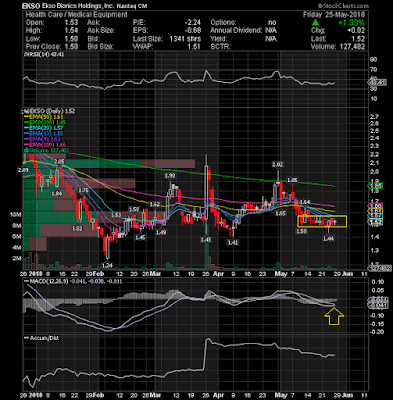
Task: Select the pink EMA(100) legend entry
Action: click(x=45, y=145)
